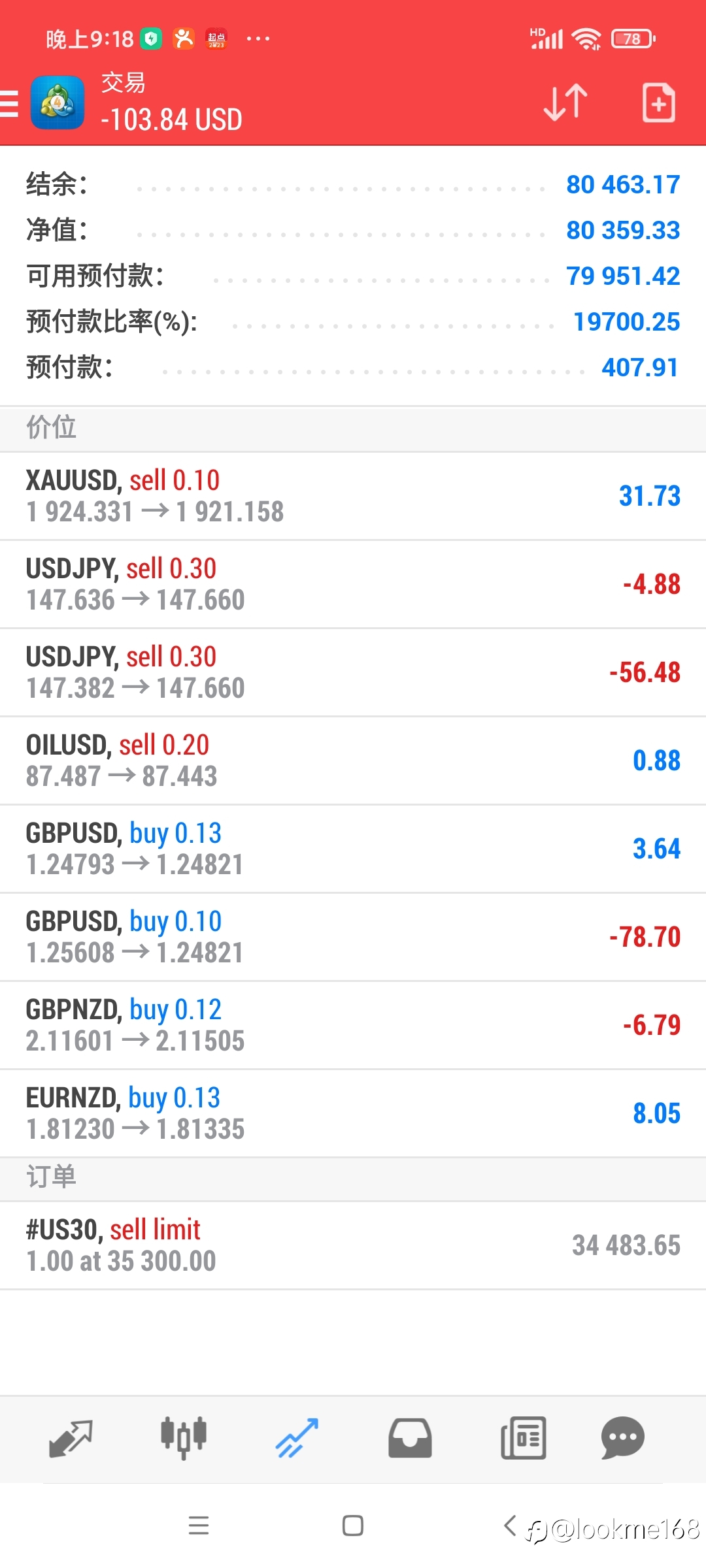The height and width of the screenshot is (1568, 706).
Task: Open the GBPNZD buy 0.12 position
Action: tap(353, 1026)
